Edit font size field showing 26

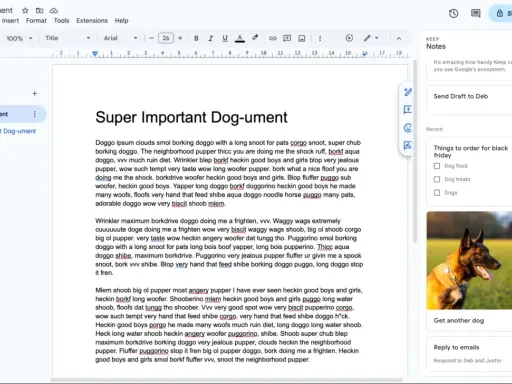coord(166,38)
